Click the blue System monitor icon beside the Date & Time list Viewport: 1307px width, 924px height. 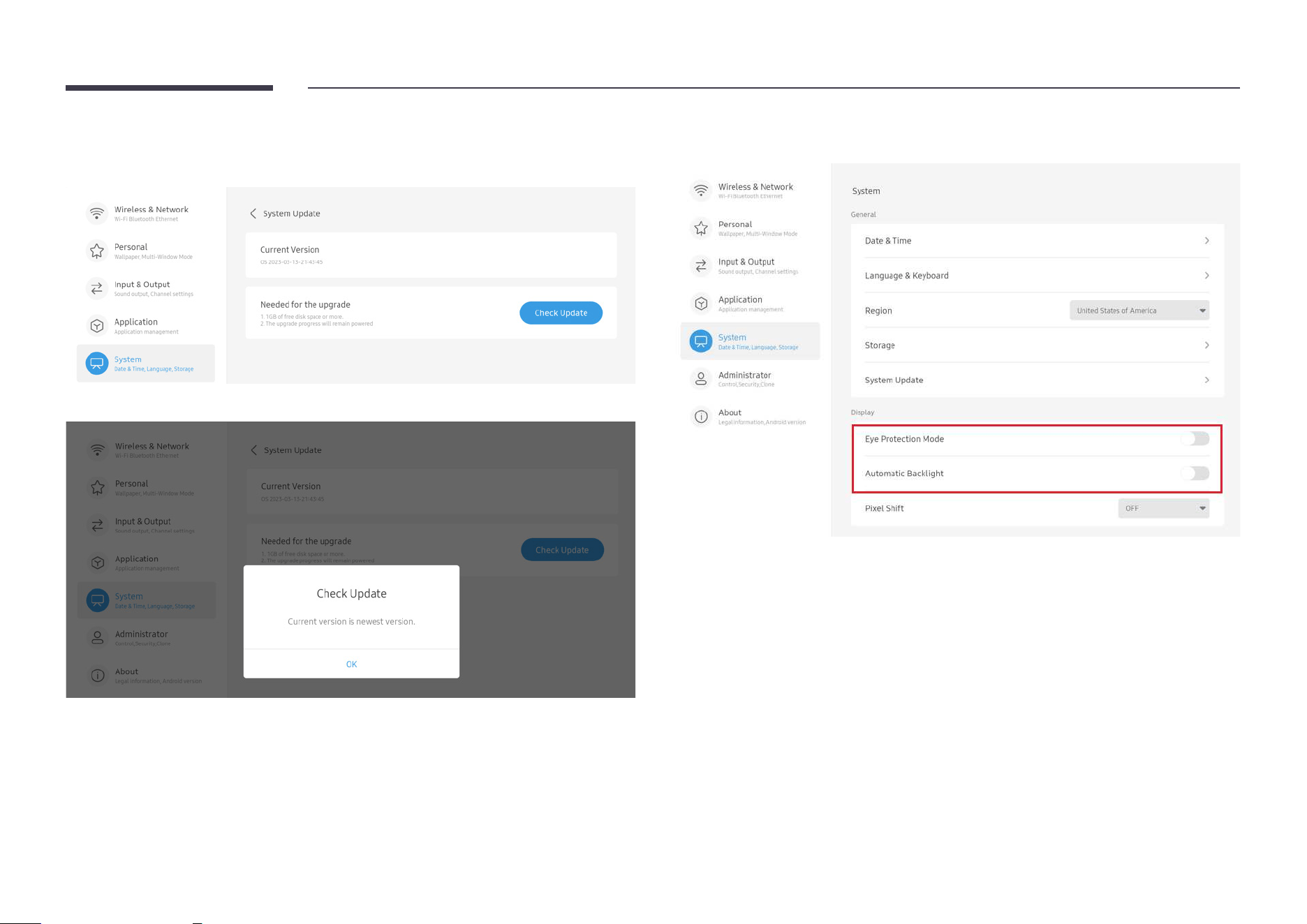point(701,341)
